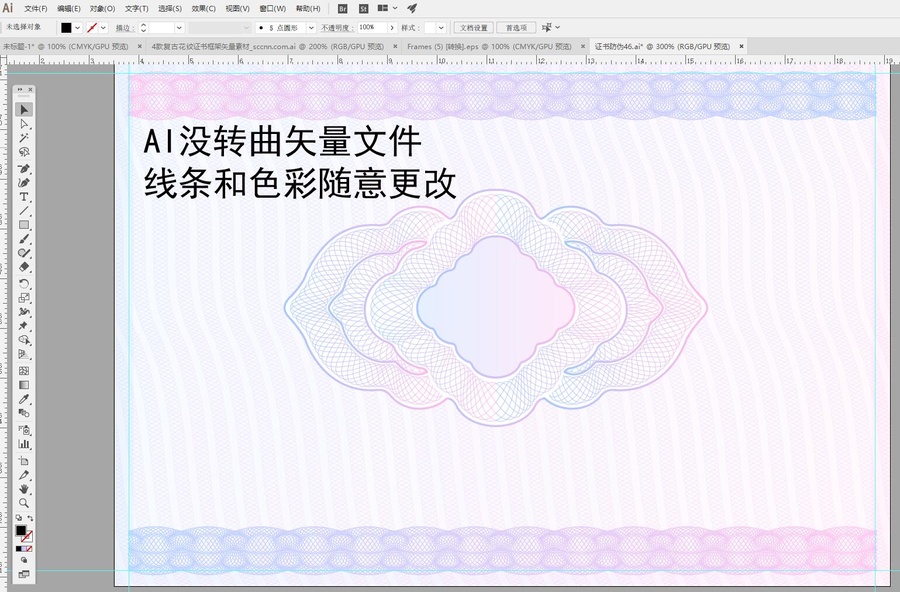Click the arrange documents layout icon
Screen dimensions: 900x592
pos(383,9)
